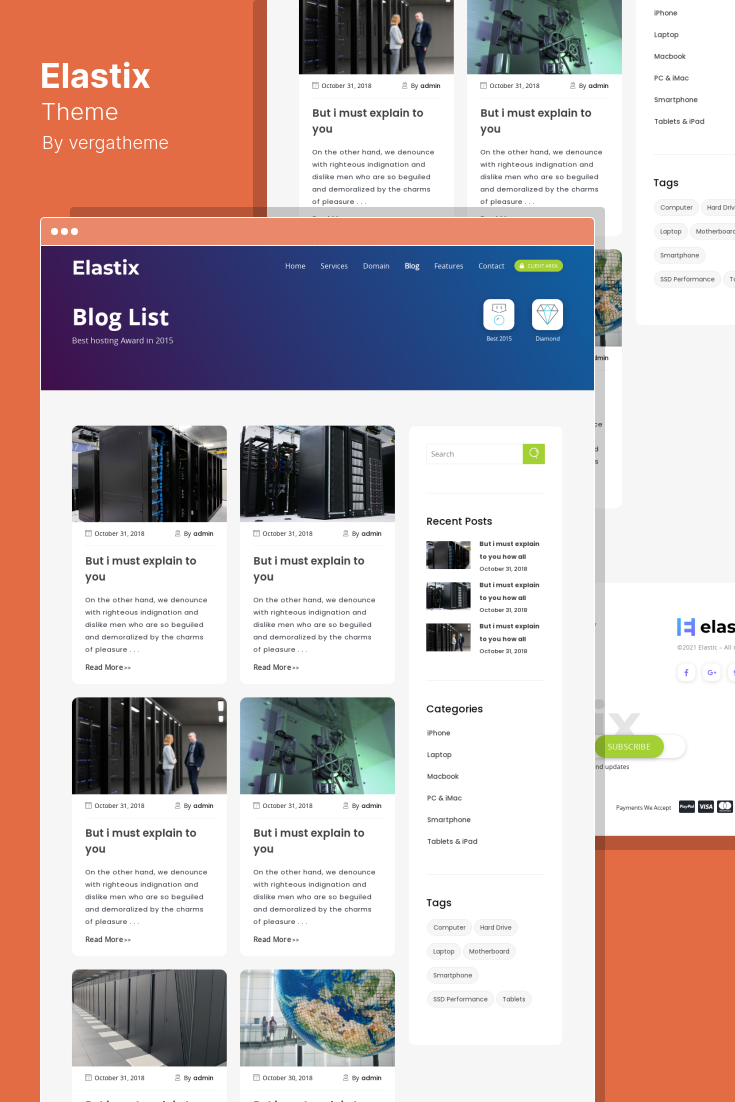Open the Contact menu item
This screenshot has height=1102, width=735.
tap(491, 266)
